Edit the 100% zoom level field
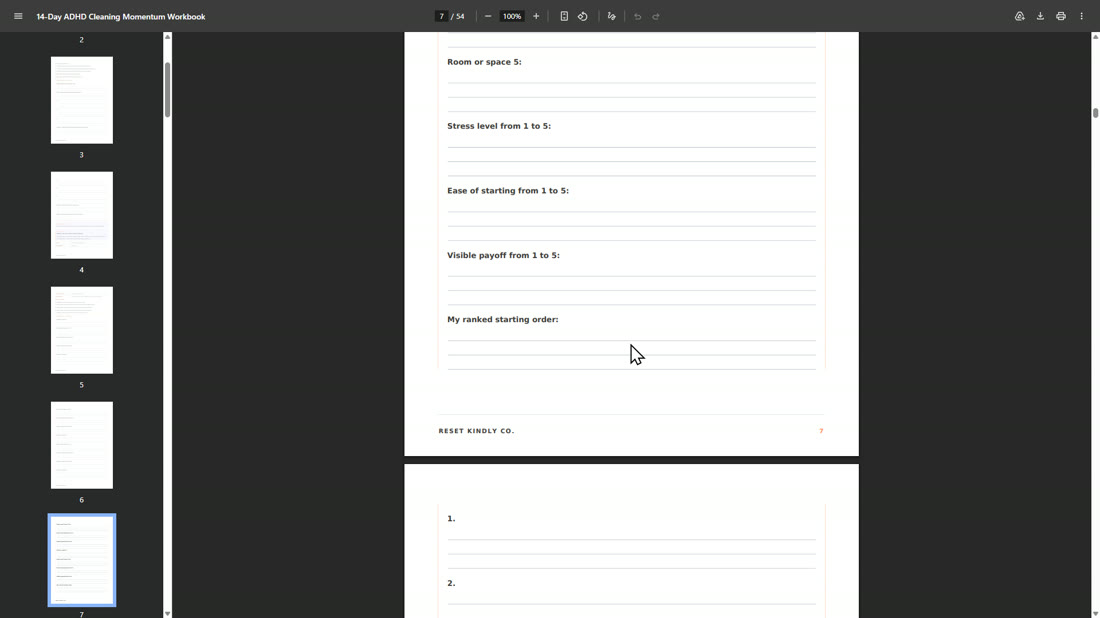The width and height of the screenshot is (1100, 618). click(x=512, y=16)
